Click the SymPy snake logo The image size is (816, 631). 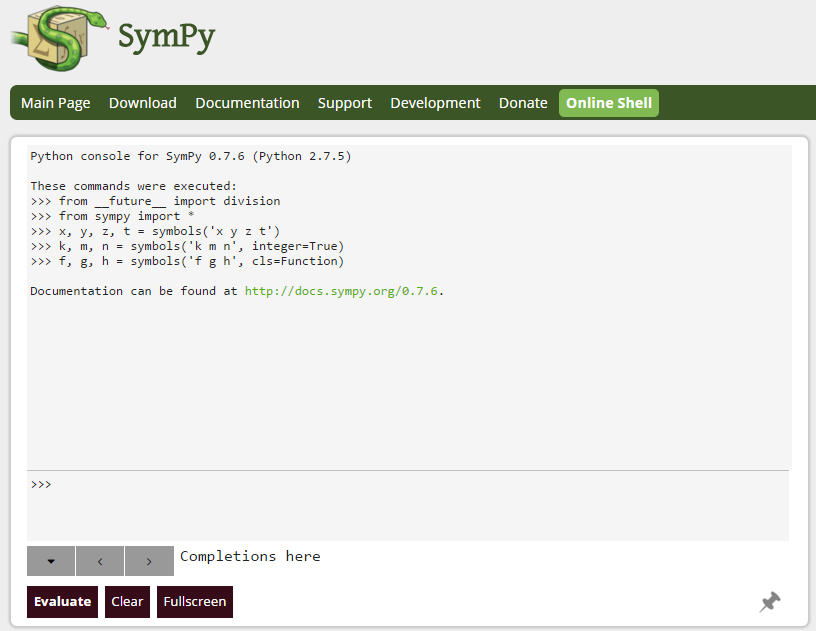[56, 38]
